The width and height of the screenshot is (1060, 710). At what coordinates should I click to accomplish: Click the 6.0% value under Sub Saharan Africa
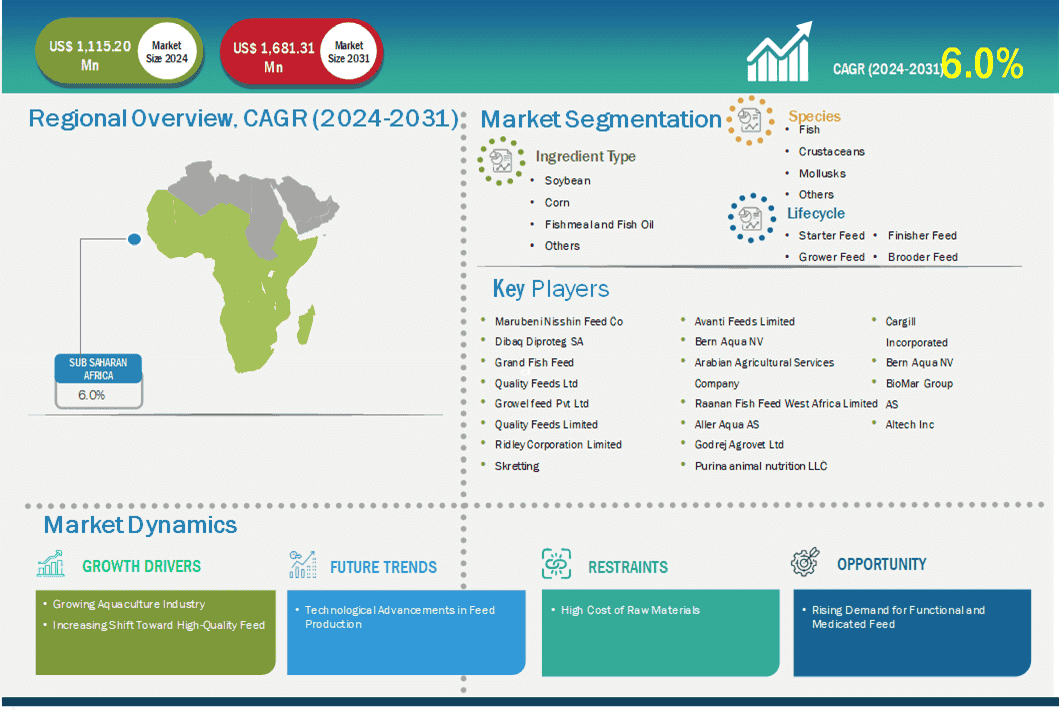[x=91, y=395]
